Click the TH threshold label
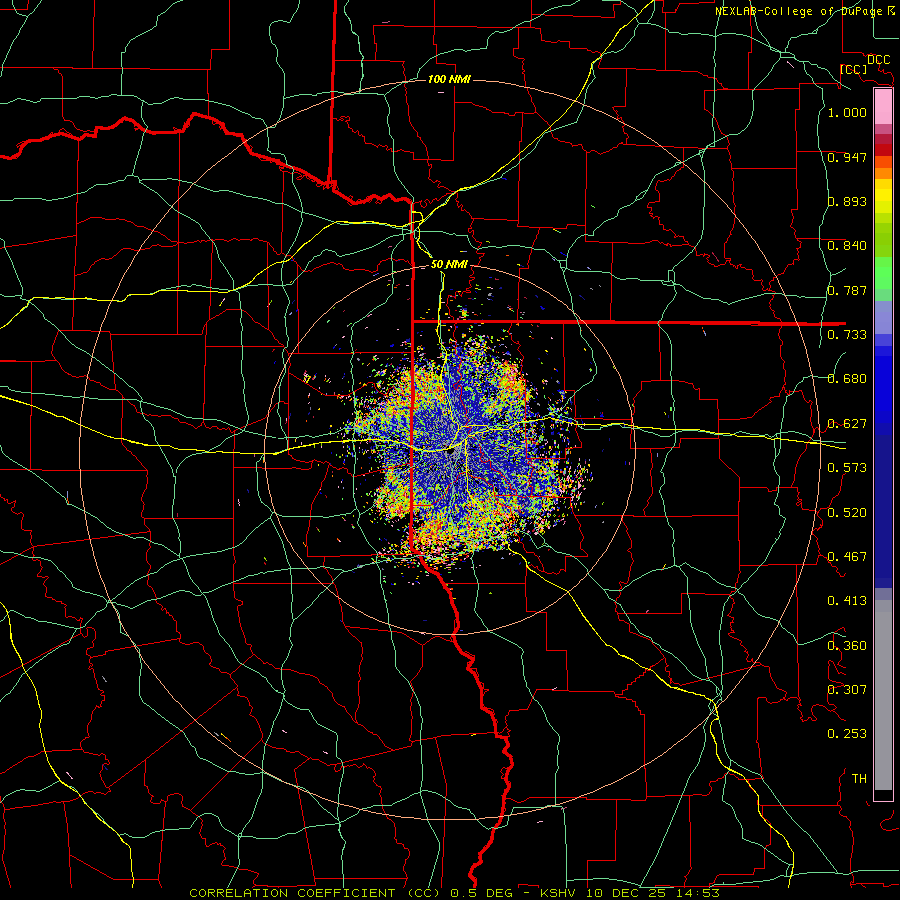The height and width of the screenshot is (900, 900). pos(859,778)
